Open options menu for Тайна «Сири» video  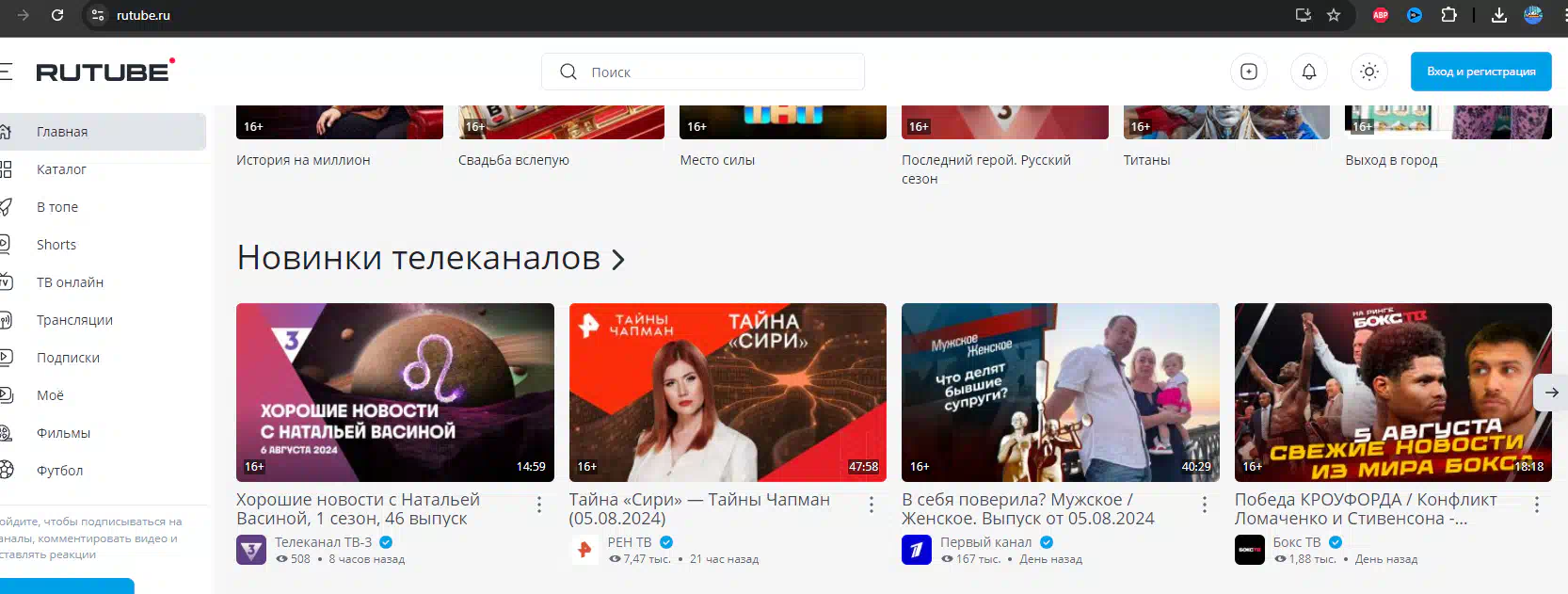(x=872, y=506)
